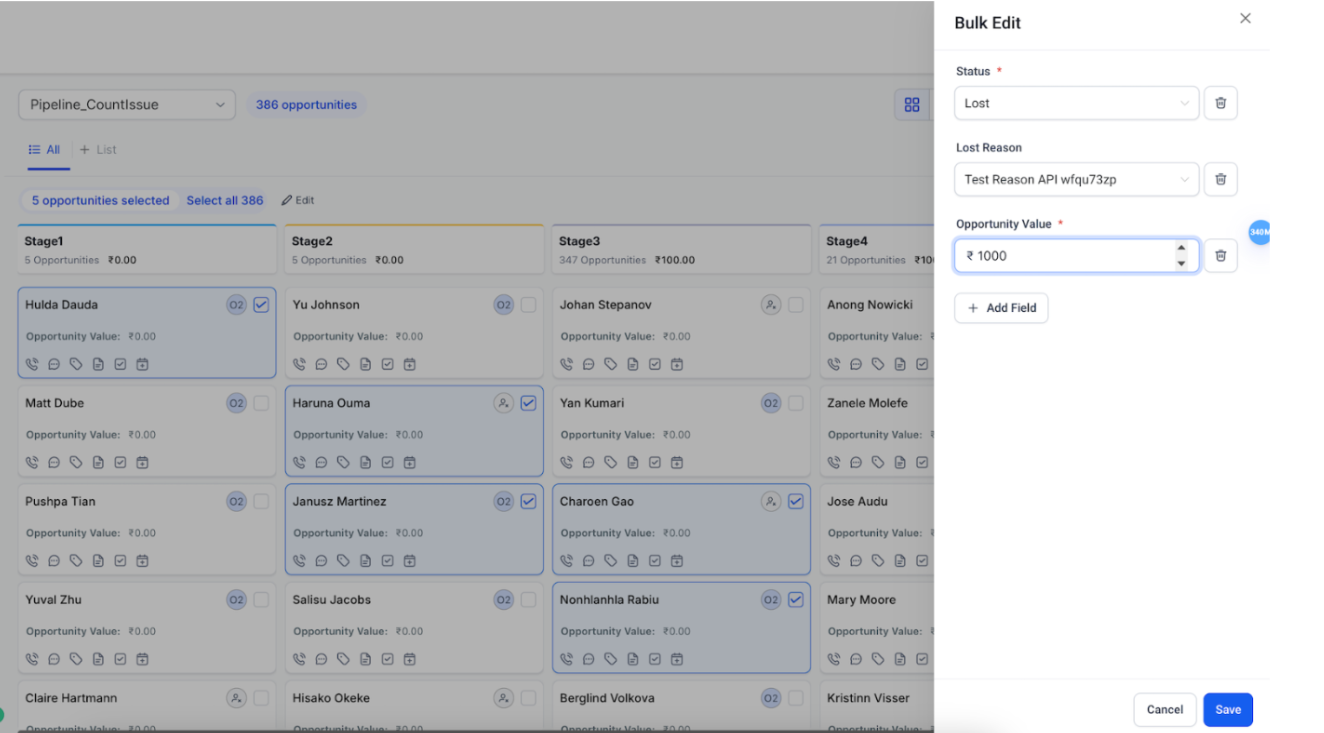Open the List tab
Viewport: 1324px width, 733px height.
[x=98, y=150]
